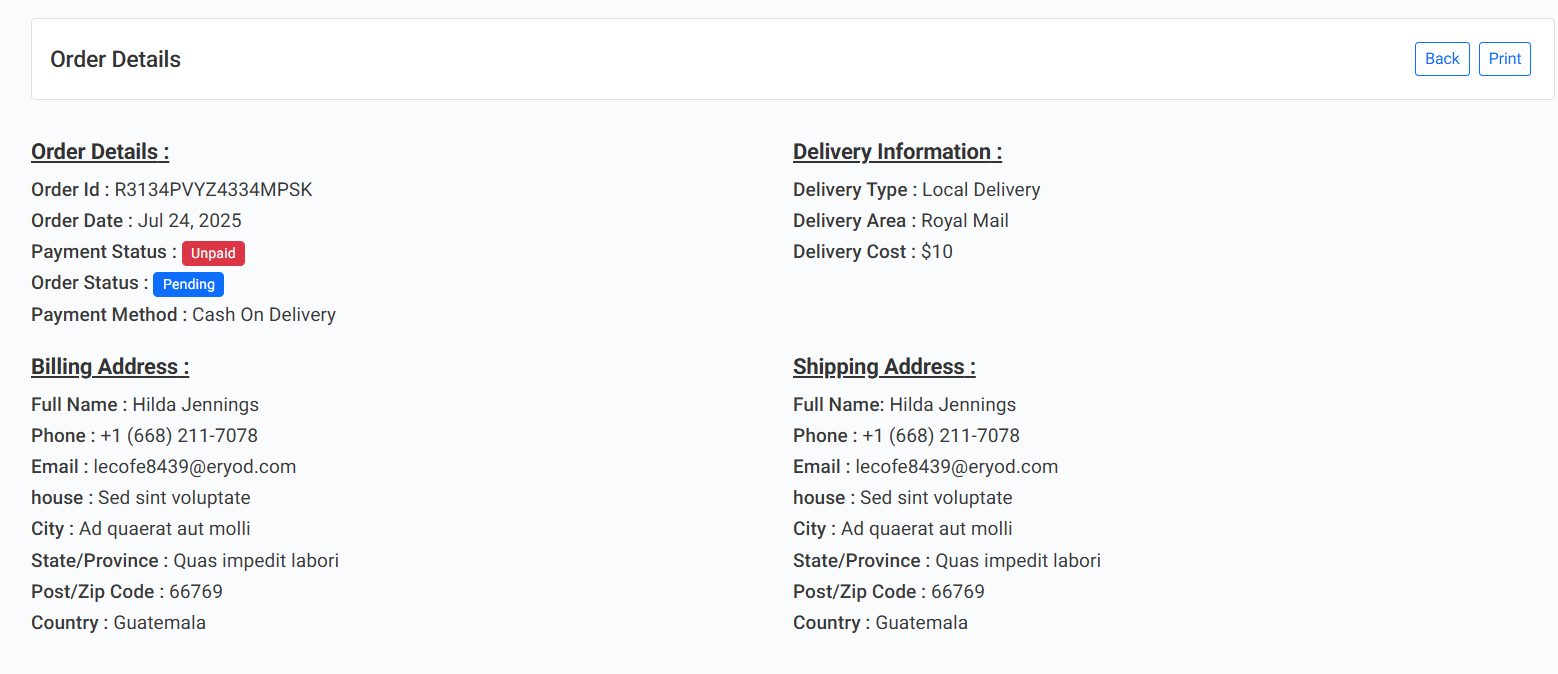This screenshot has width=1558, height=674.
Task: Select the Billing Address heading
Action: pyautogui.click(x=110, y=367)
